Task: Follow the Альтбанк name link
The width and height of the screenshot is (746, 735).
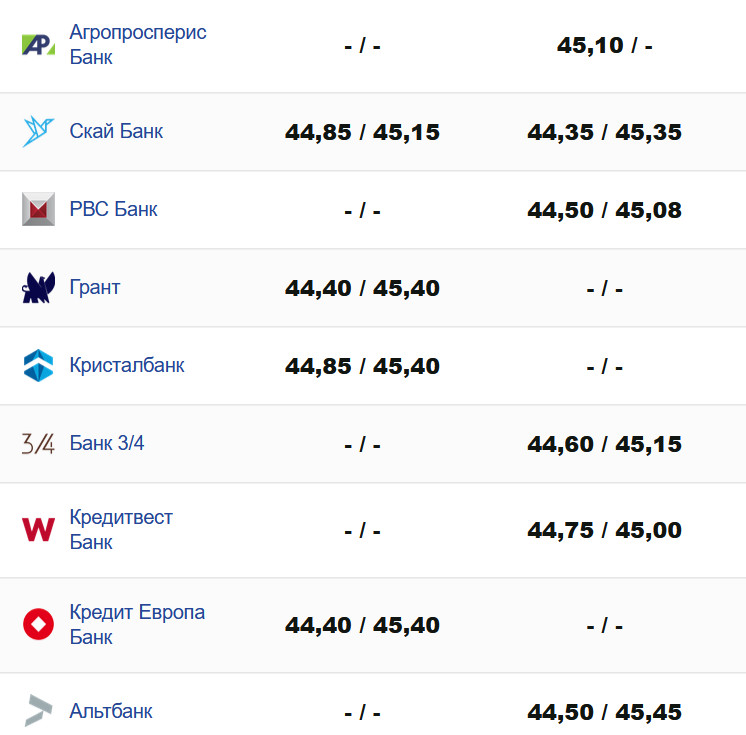Action: click(x=111, y=712)
